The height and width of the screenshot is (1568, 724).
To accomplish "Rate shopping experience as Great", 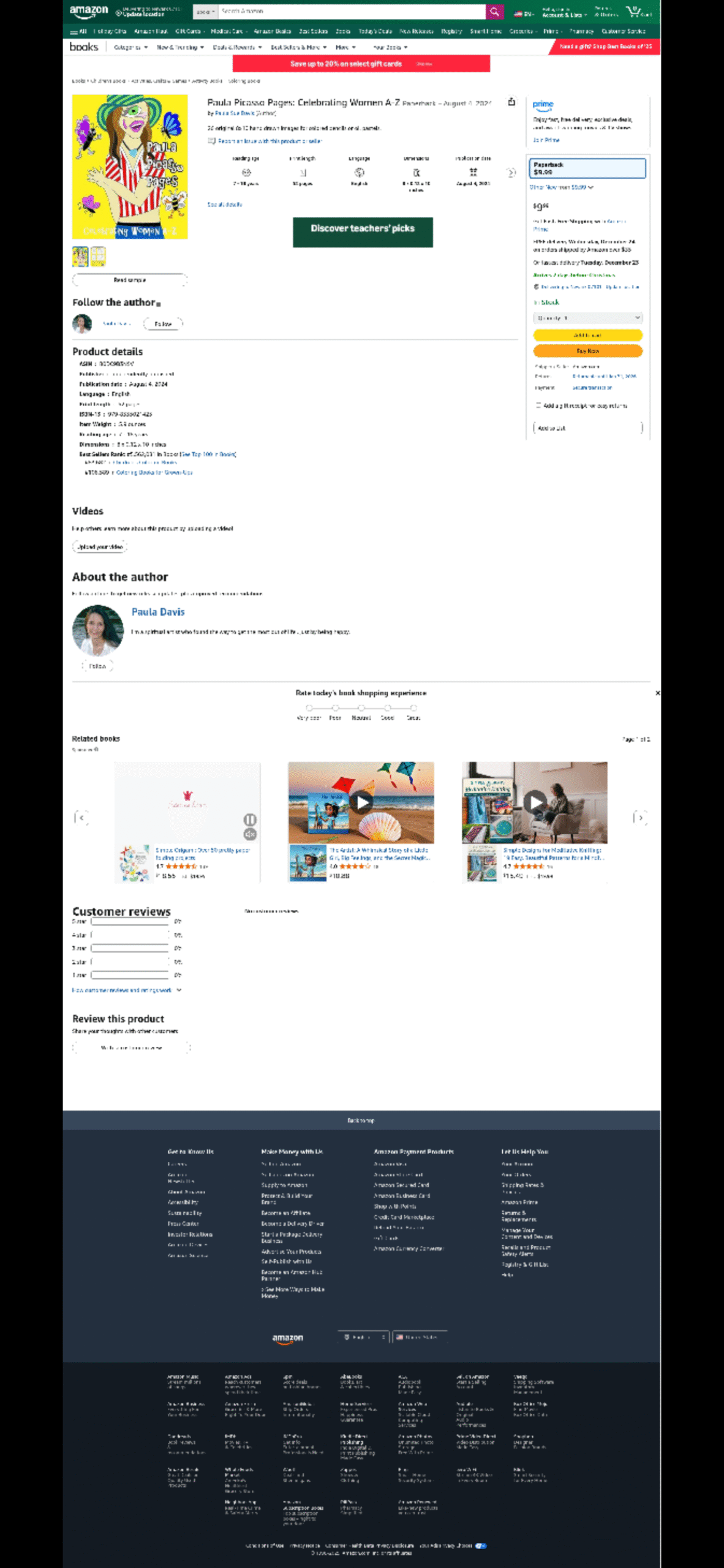I will (413, 708).
